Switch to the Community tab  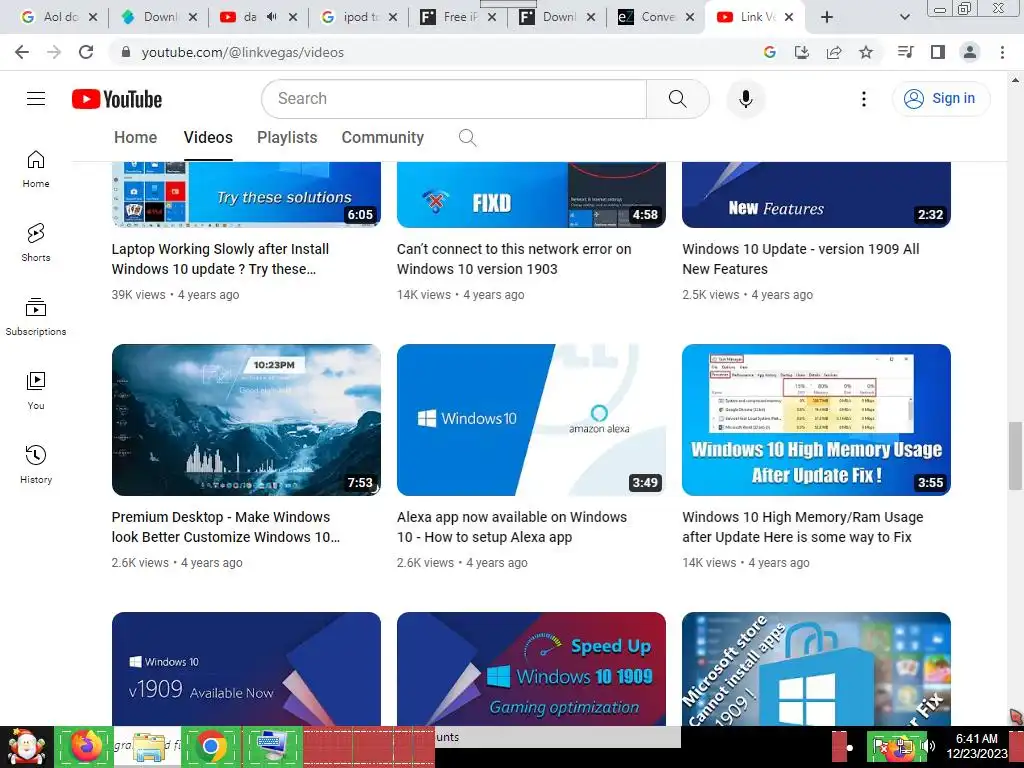pyautogui.click(x=383, y=138)
